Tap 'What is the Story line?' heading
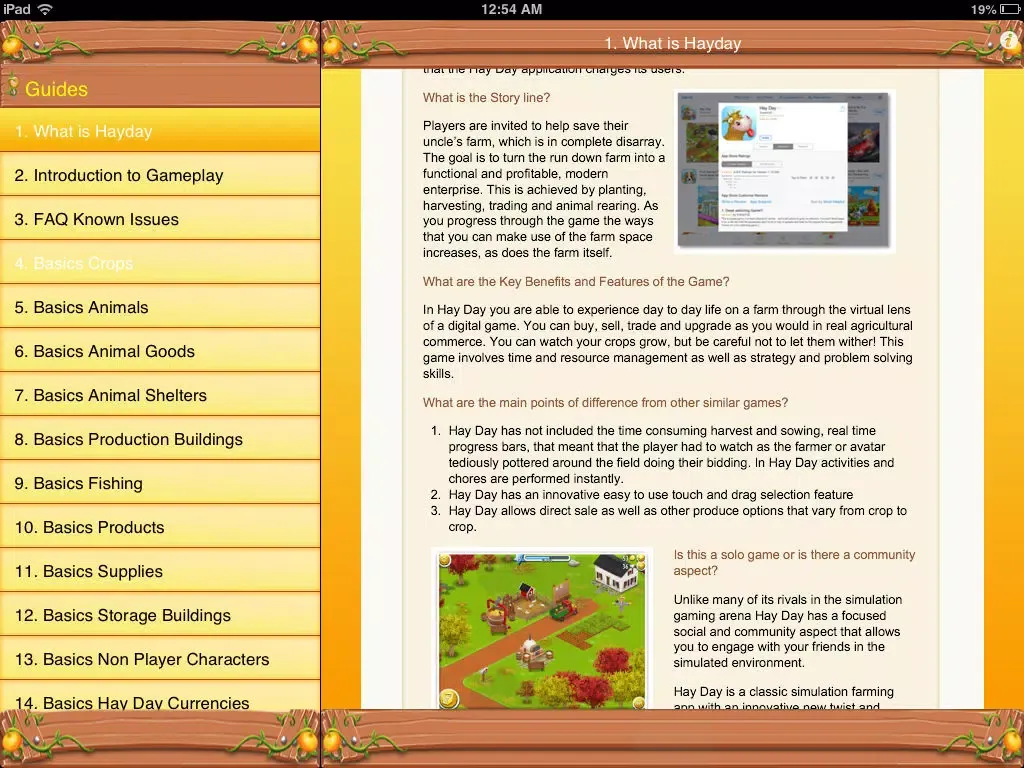Image resolution: width=1024 pixels, height=768 pixels. (x=487, y=97)
